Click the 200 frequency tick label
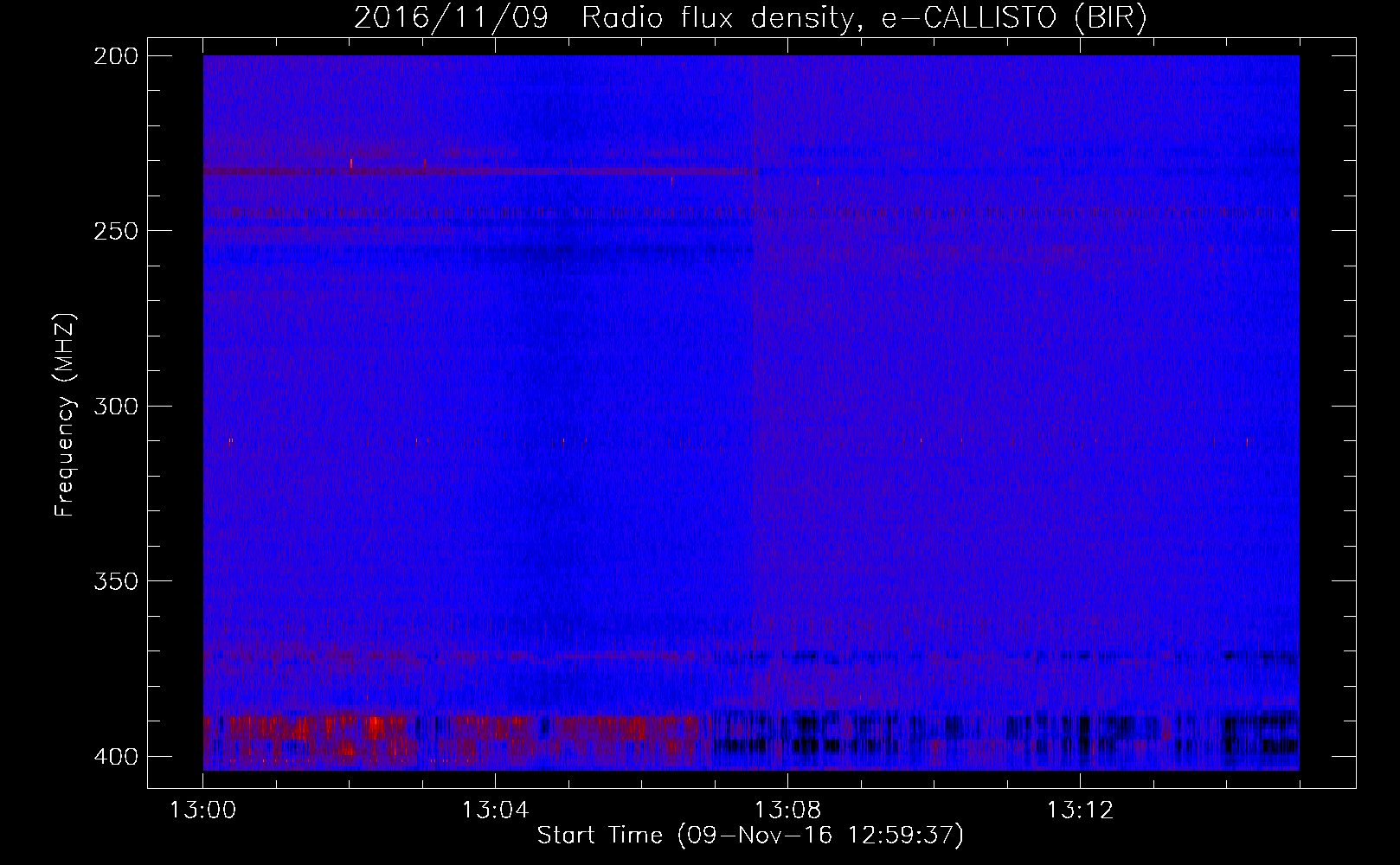Screen dimensions: 1400x865 (115, 56)
